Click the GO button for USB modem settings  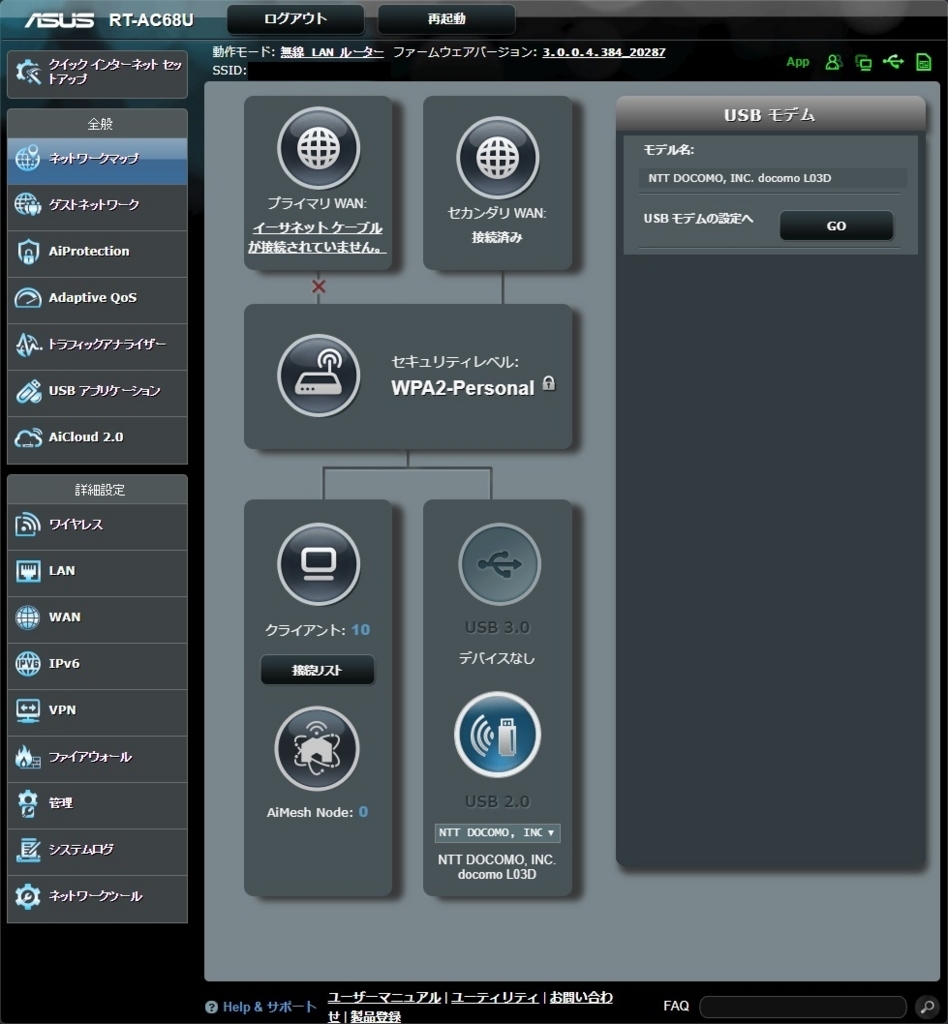tap(836, 226)
